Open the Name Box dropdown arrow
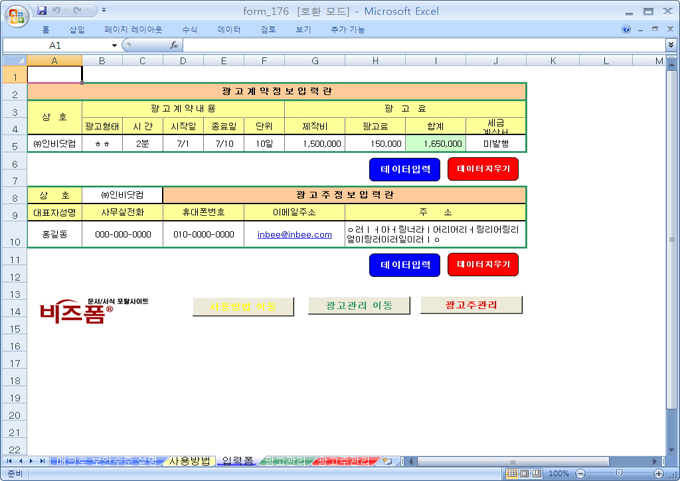Viewport: 680px width, 481px height. [x=114, y=46]
